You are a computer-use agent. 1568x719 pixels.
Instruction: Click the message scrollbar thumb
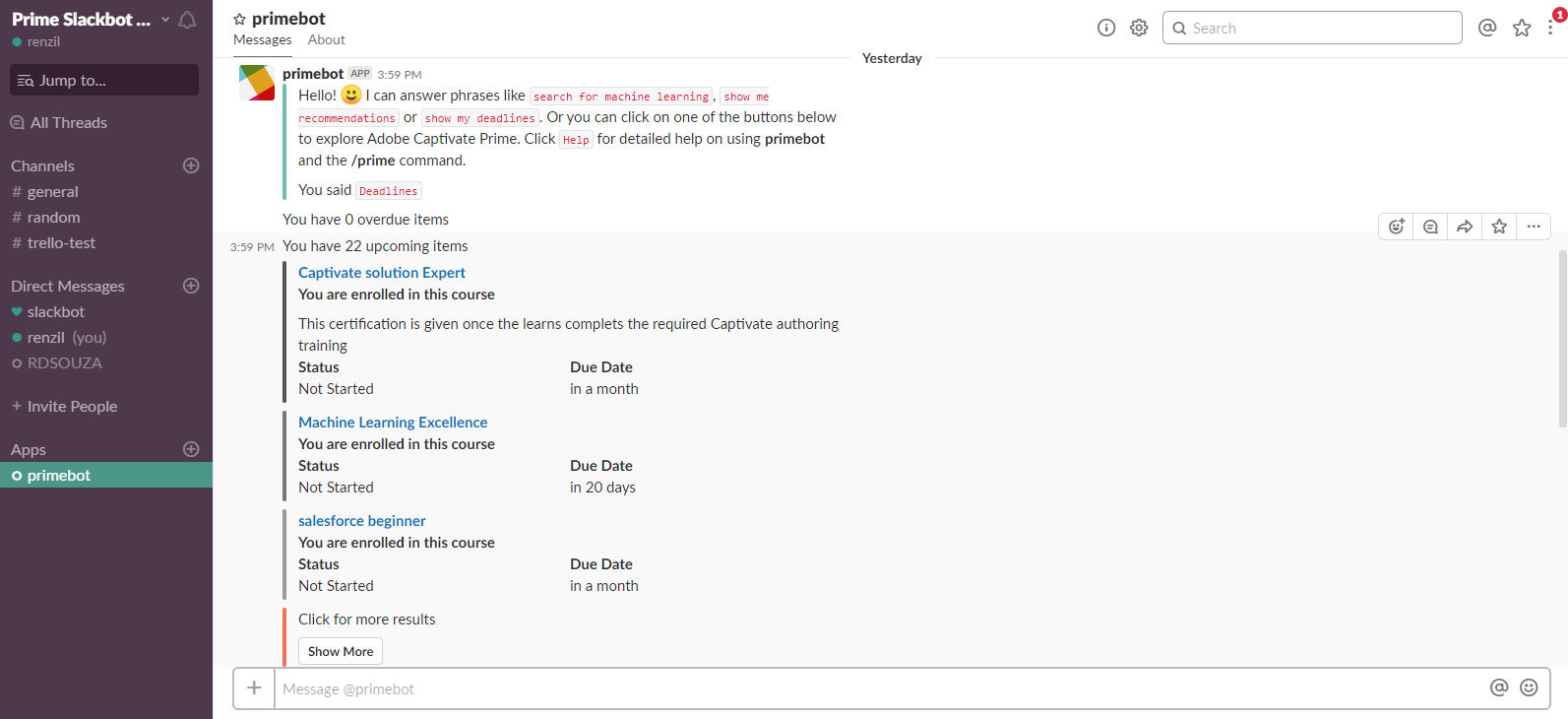(1562, 338)
